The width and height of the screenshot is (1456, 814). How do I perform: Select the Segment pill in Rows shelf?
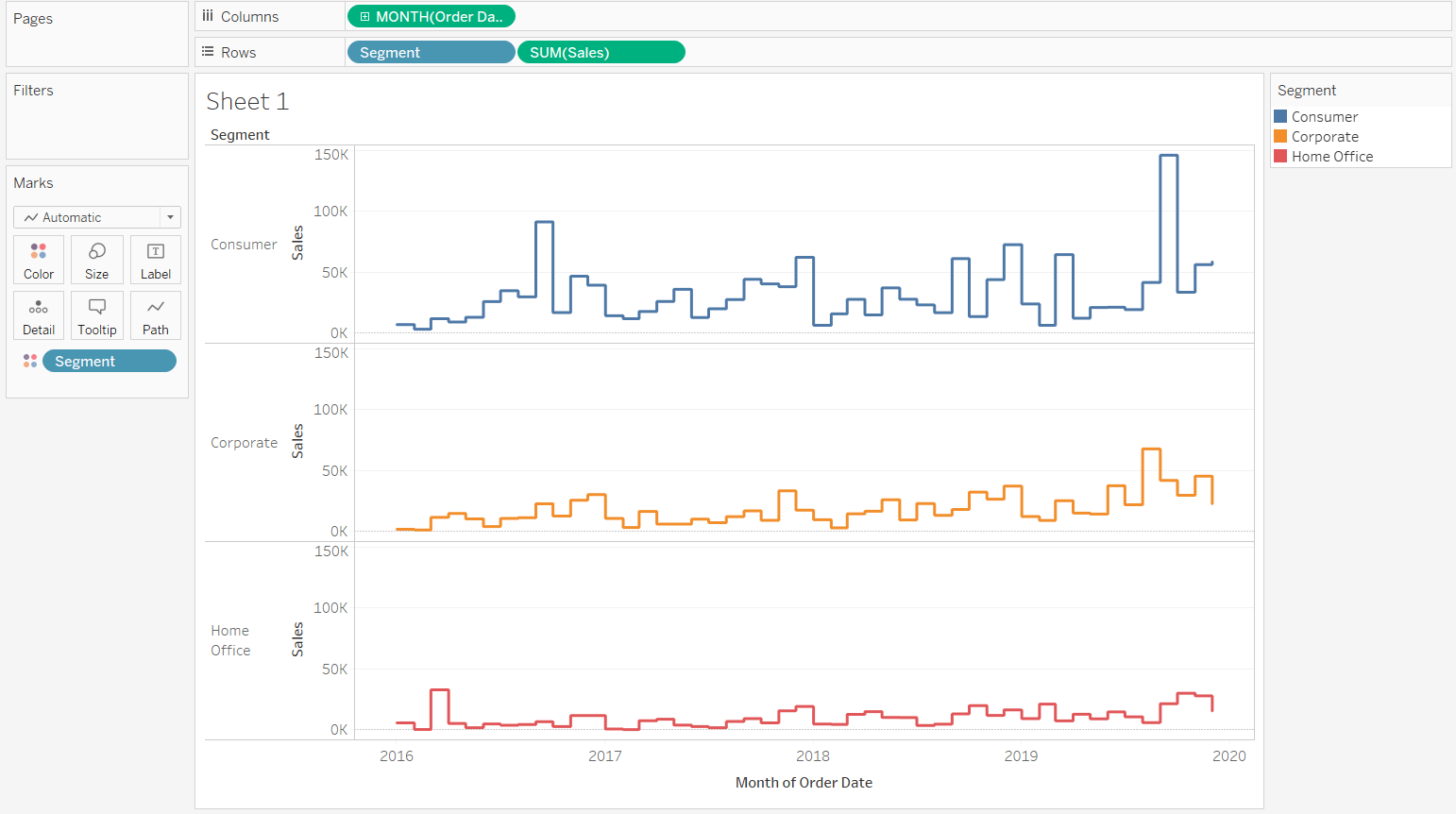coord(431,53)
